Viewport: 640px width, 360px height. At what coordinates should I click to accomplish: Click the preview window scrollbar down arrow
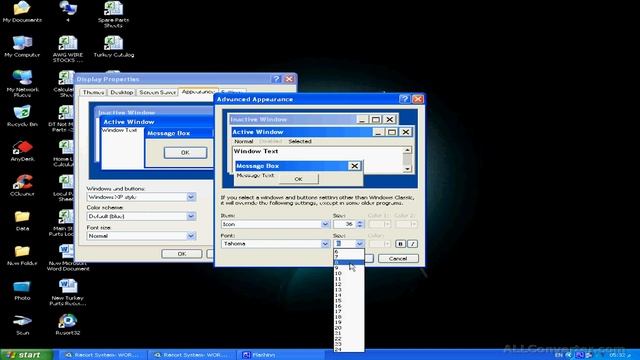(407, 169)
